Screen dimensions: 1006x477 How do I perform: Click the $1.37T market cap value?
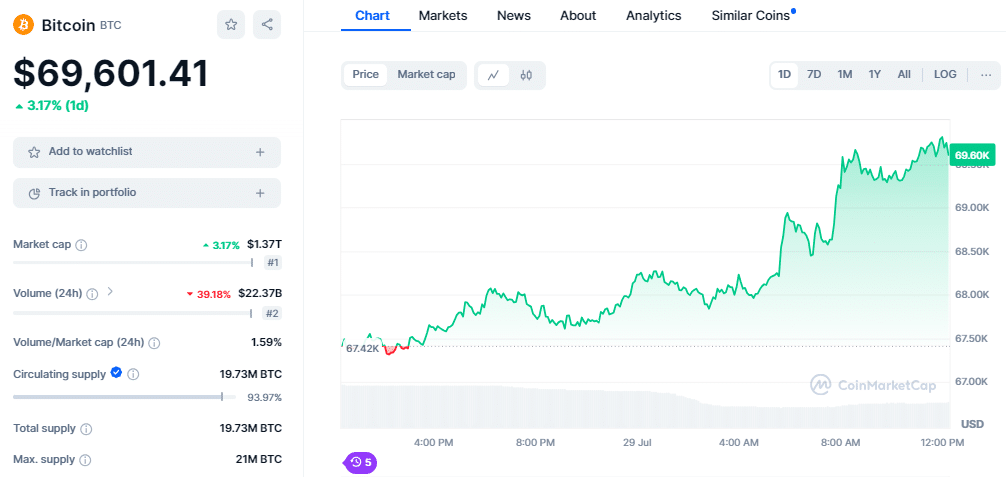coord(264,245)
